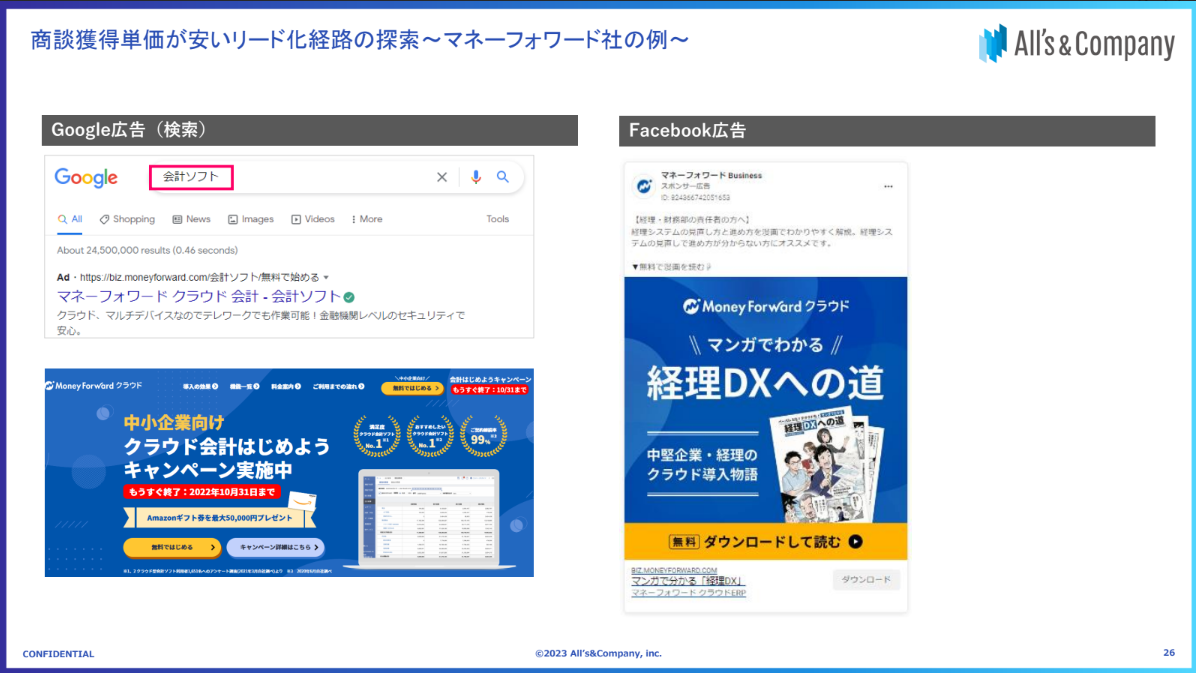
Task: Click Money Forward クラウド logo in banner
Action: [94, 386]
